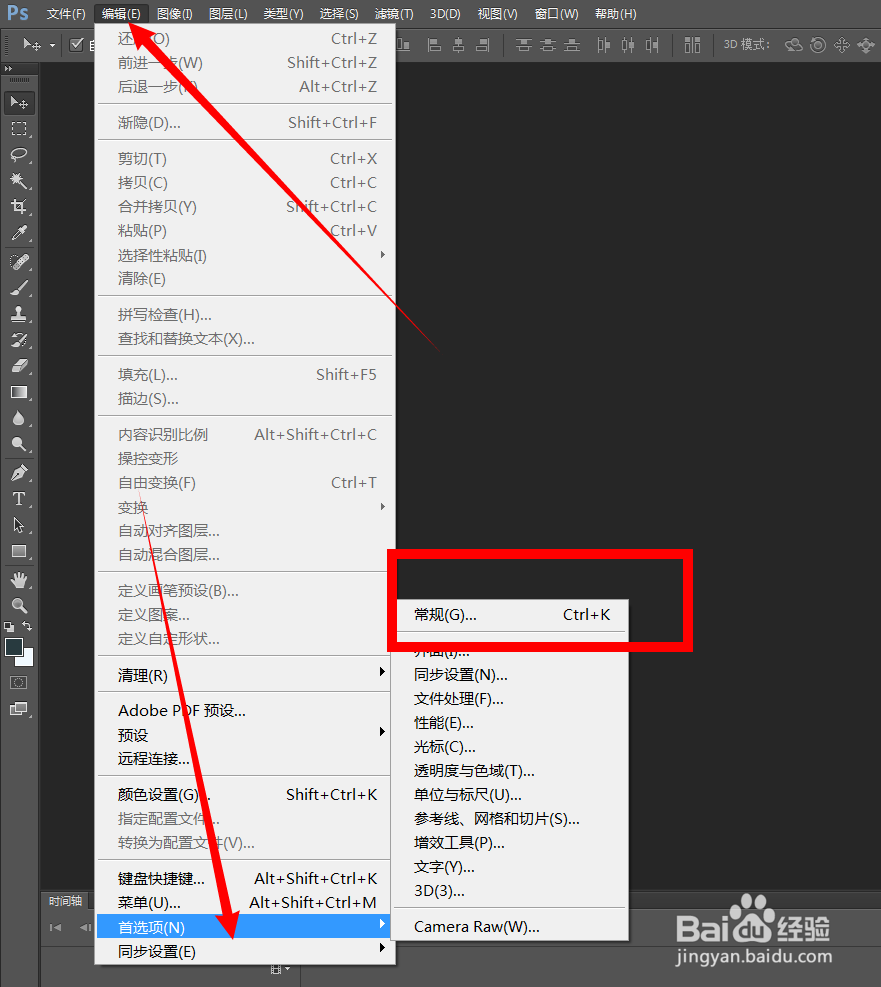
Task: Choose Camera Raw(W)... in the submenu
Action: click(x=511, y=927)
